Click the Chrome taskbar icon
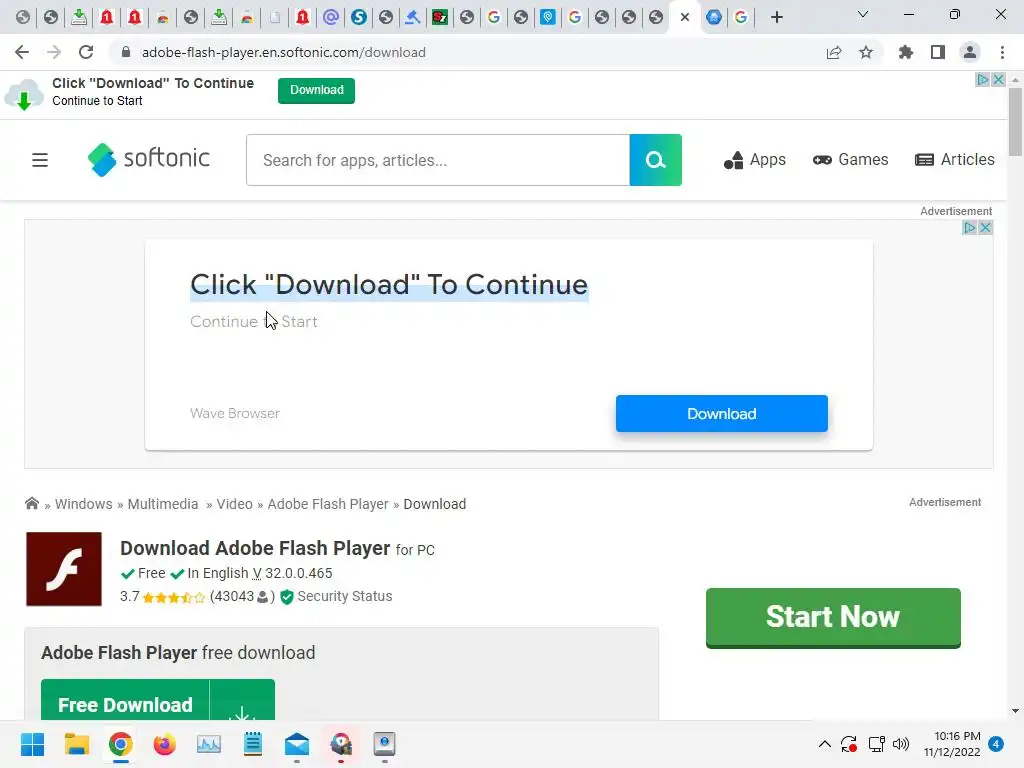Viewport: 1024px width, 768px height. coord(120,744)
